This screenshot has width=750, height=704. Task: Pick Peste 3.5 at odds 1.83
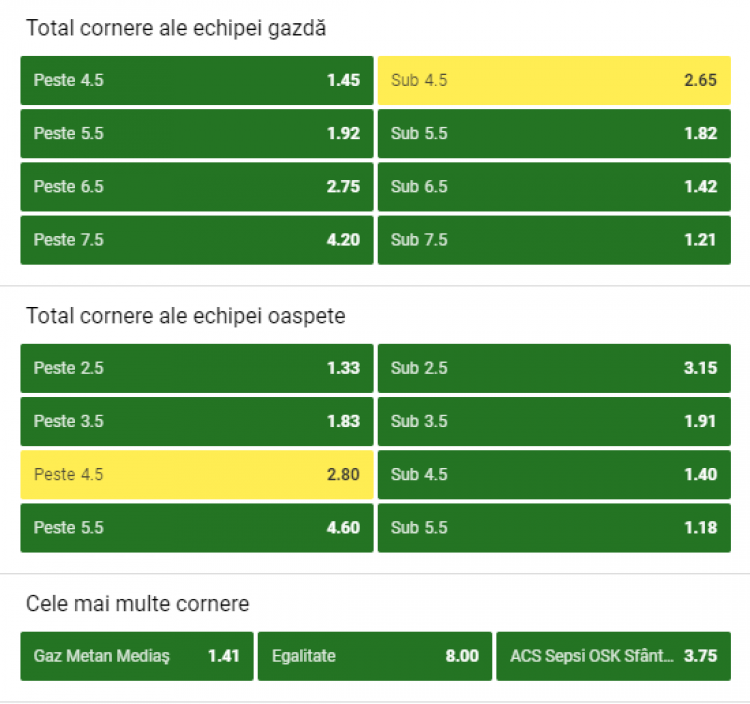click(x=197, y=421)
